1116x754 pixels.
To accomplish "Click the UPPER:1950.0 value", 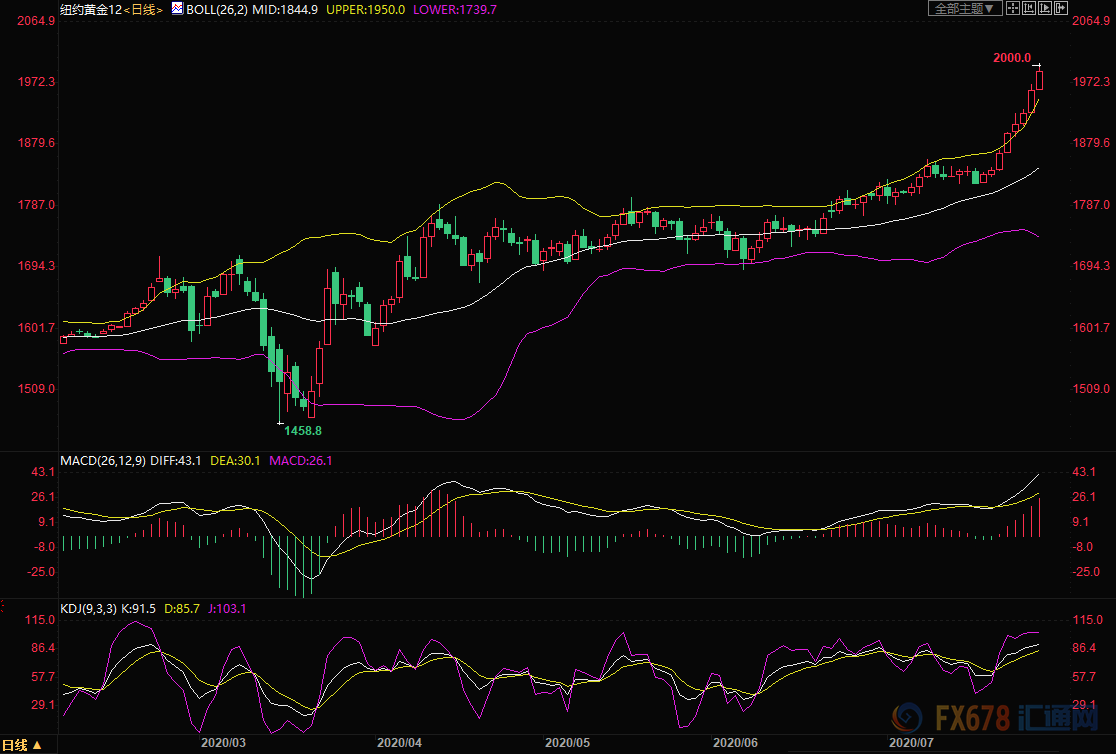I will tap(365, 10).
